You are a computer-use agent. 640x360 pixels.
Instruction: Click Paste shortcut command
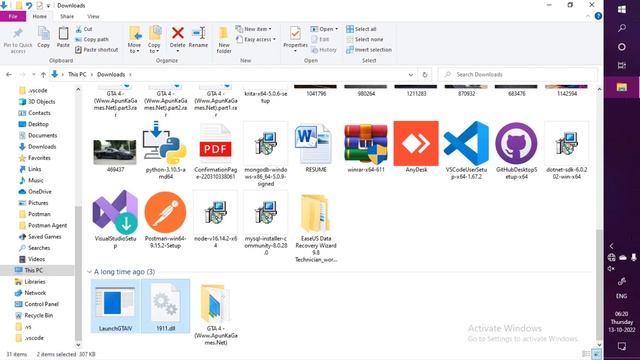pos(97,50)
